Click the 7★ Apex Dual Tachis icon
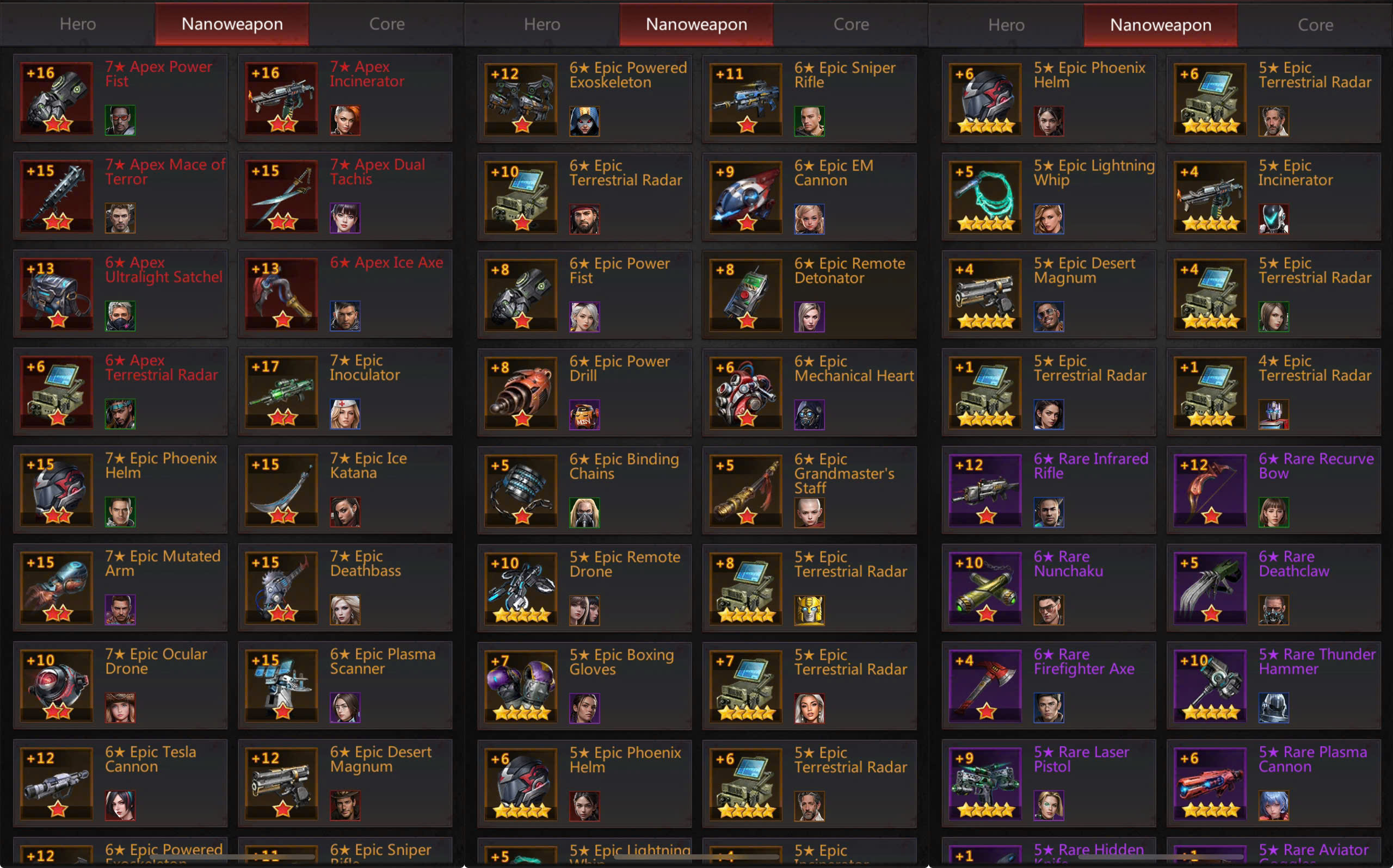The width and height of the screenshot is (1393, 868). point(281,196)
